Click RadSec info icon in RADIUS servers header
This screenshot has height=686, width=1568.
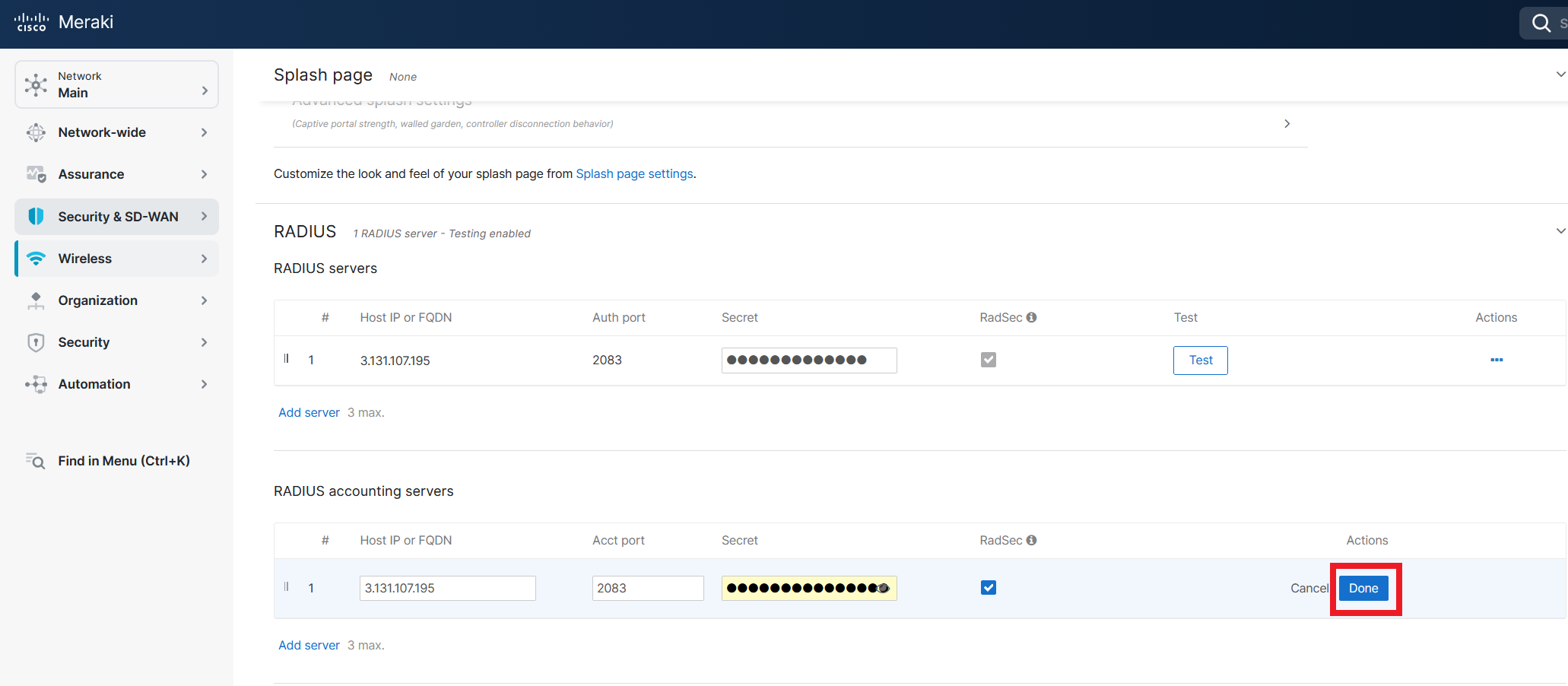1031,317
